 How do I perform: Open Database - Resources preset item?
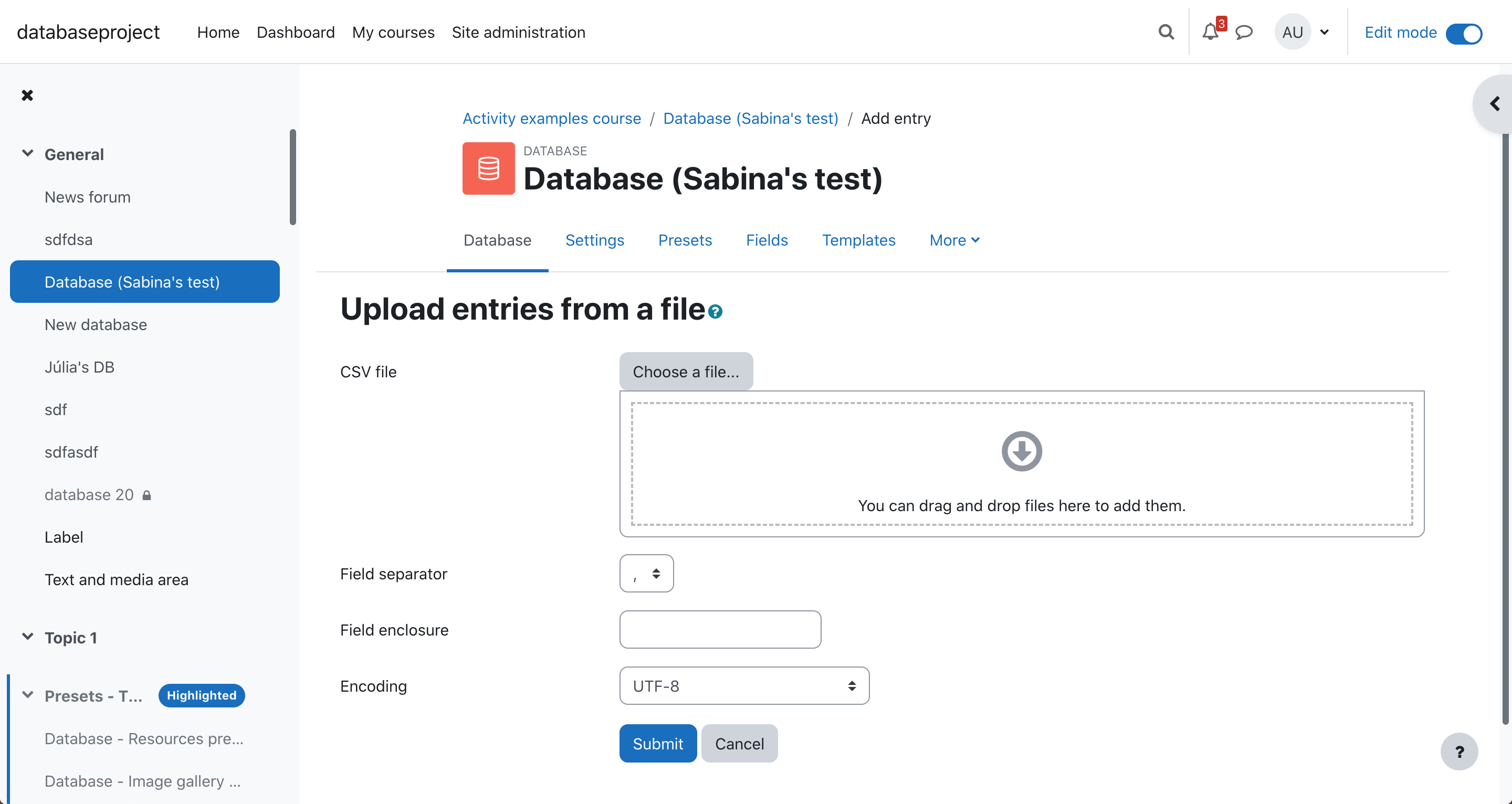coord(144,738)
